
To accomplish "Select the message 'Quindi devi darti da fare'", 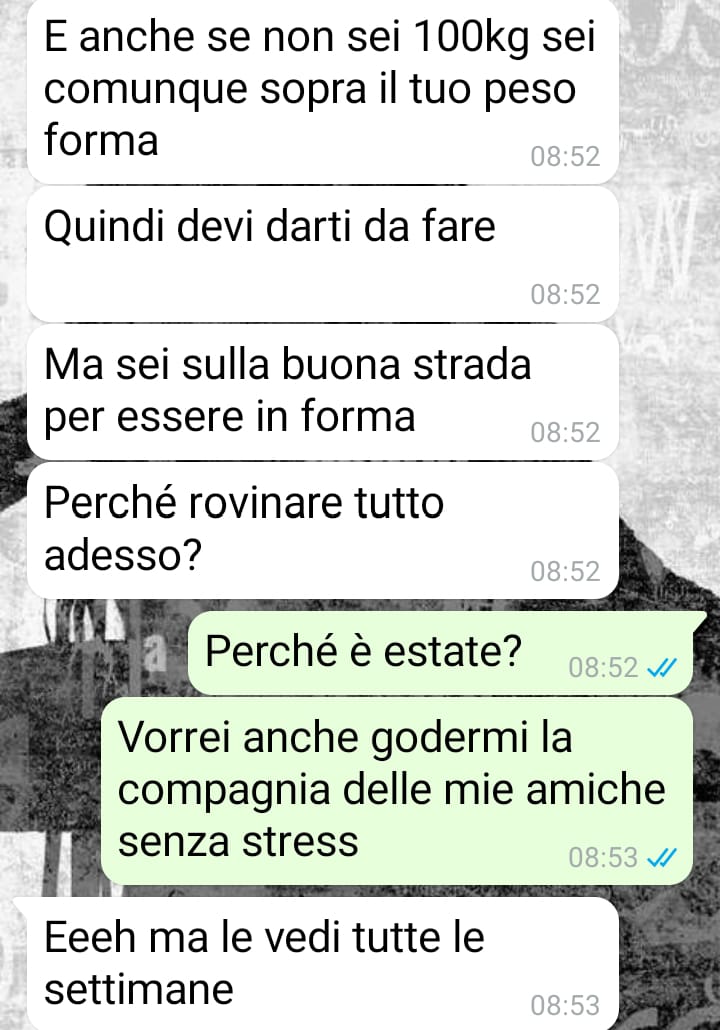I will 323,254.
